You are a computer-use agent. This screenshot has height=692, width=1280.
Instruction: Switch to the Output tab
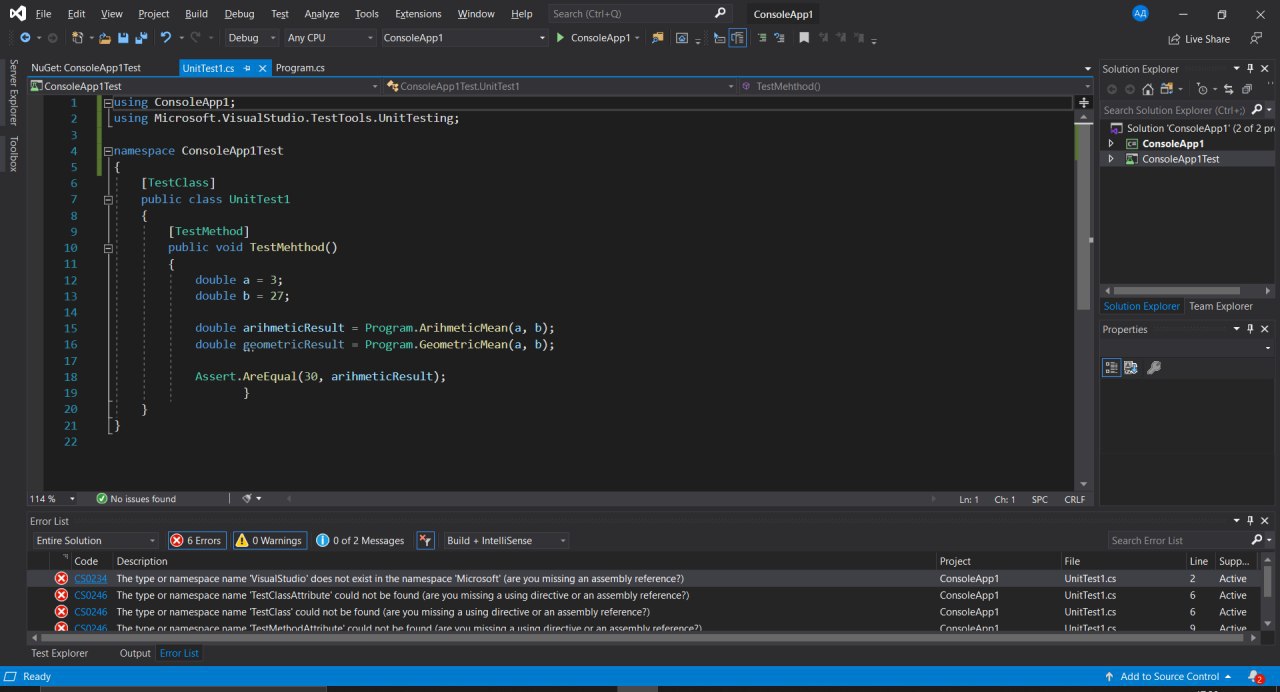click(x=135, y=653)
